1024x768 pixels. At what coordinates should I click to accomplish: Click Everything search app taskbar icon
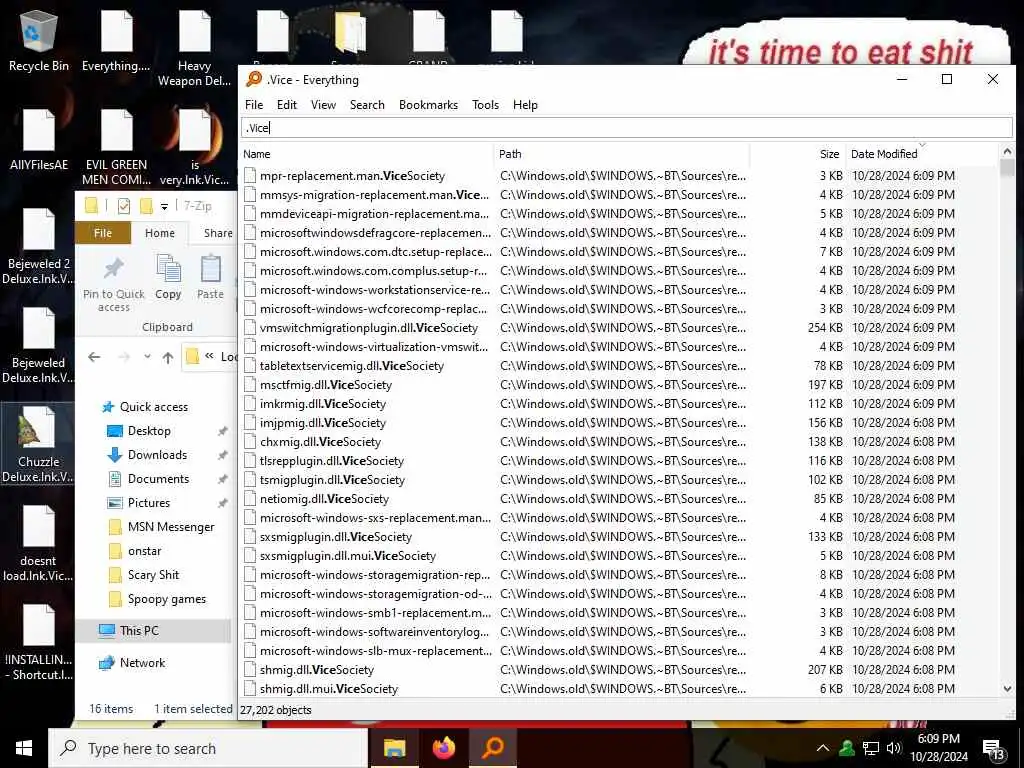[x=493, y=748]
